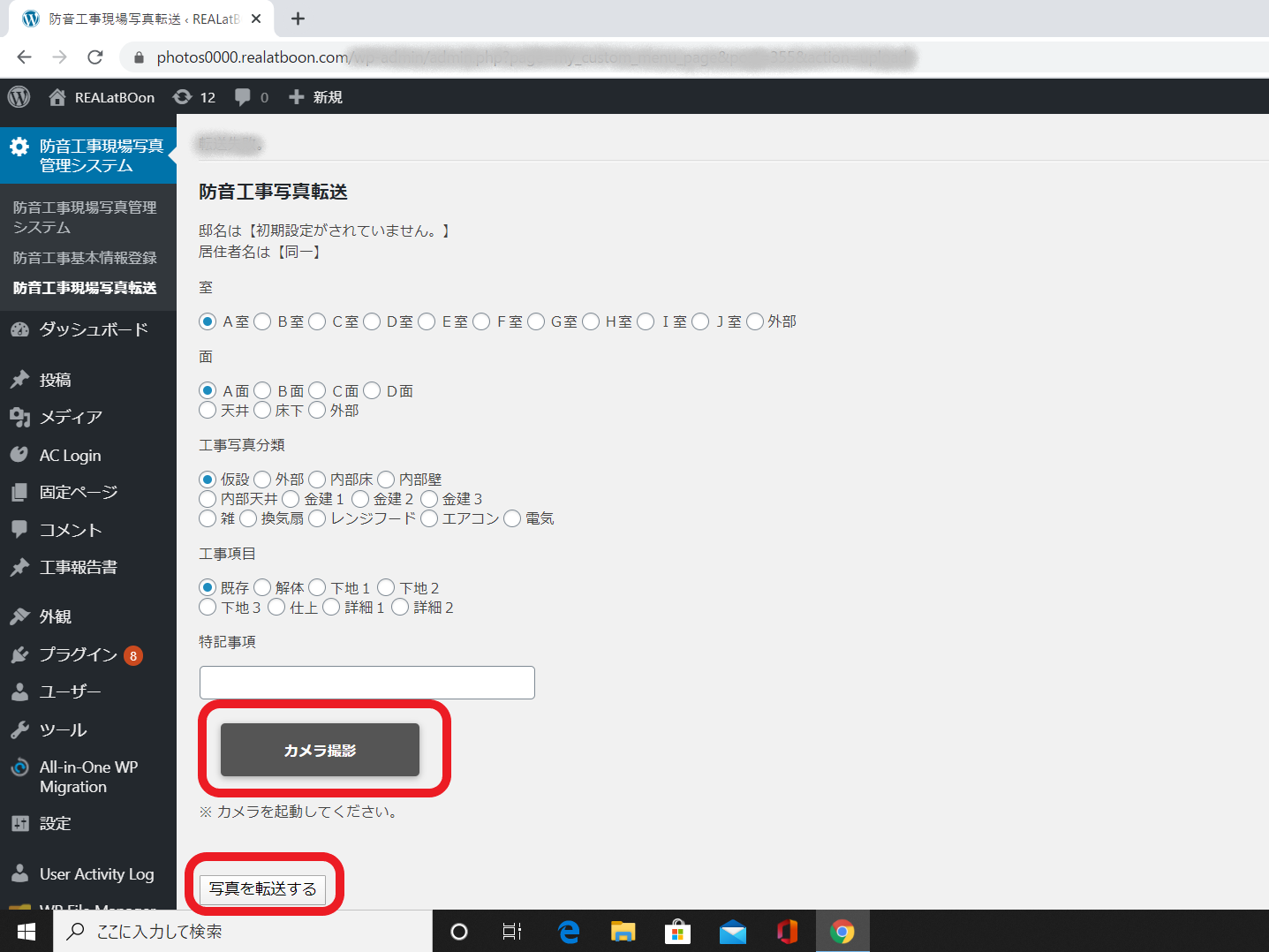This screenshot has height=952, width=1269.
Task: Select the B室 radio button
Action: click(262, 321)
